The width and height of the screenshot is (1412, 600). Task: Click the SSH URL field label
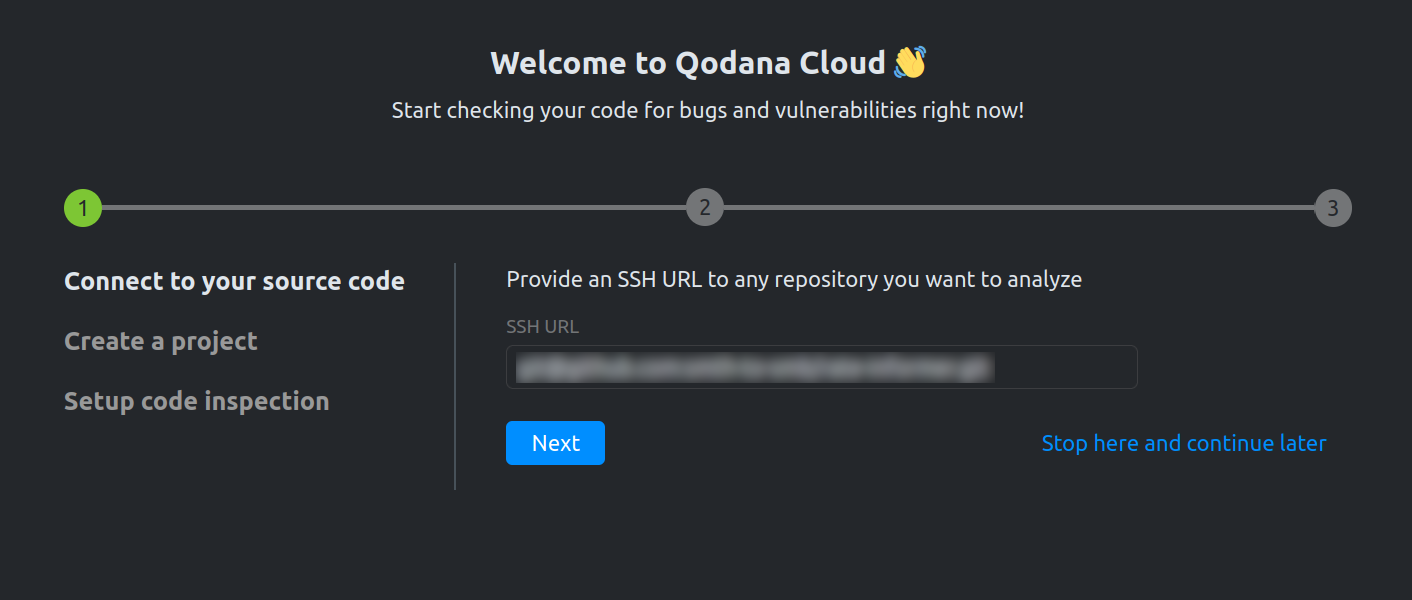coord(541,326)
